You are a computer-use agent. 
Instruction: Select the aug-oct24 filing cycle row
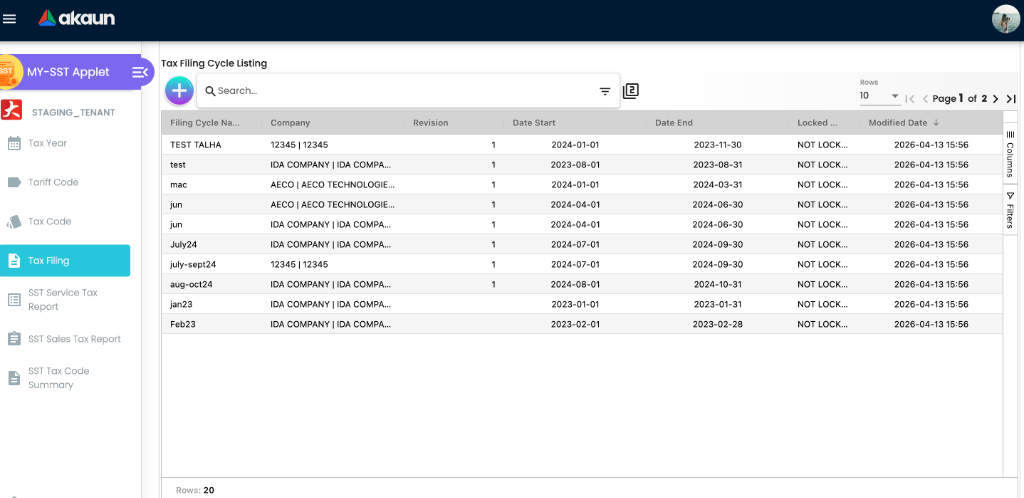pos(582,285)
